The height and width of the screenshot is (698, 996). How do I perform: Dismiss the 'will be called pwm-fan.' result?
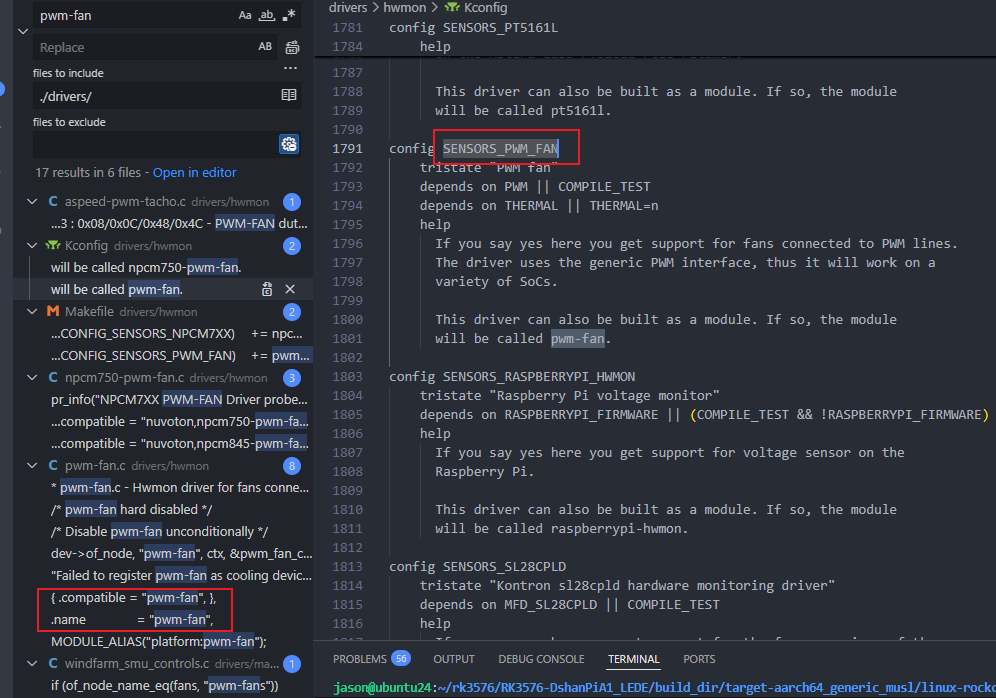click(290, 289)
